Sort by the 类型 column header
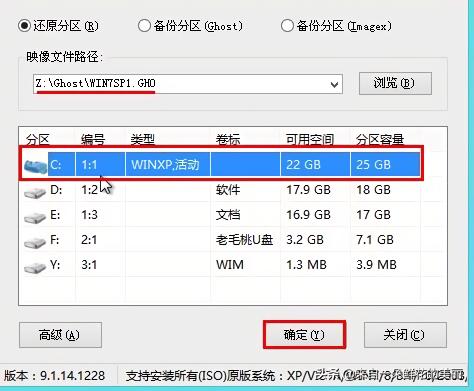This screenshot has width=474, height=391. pyautogui.click(x=143, y=139)
